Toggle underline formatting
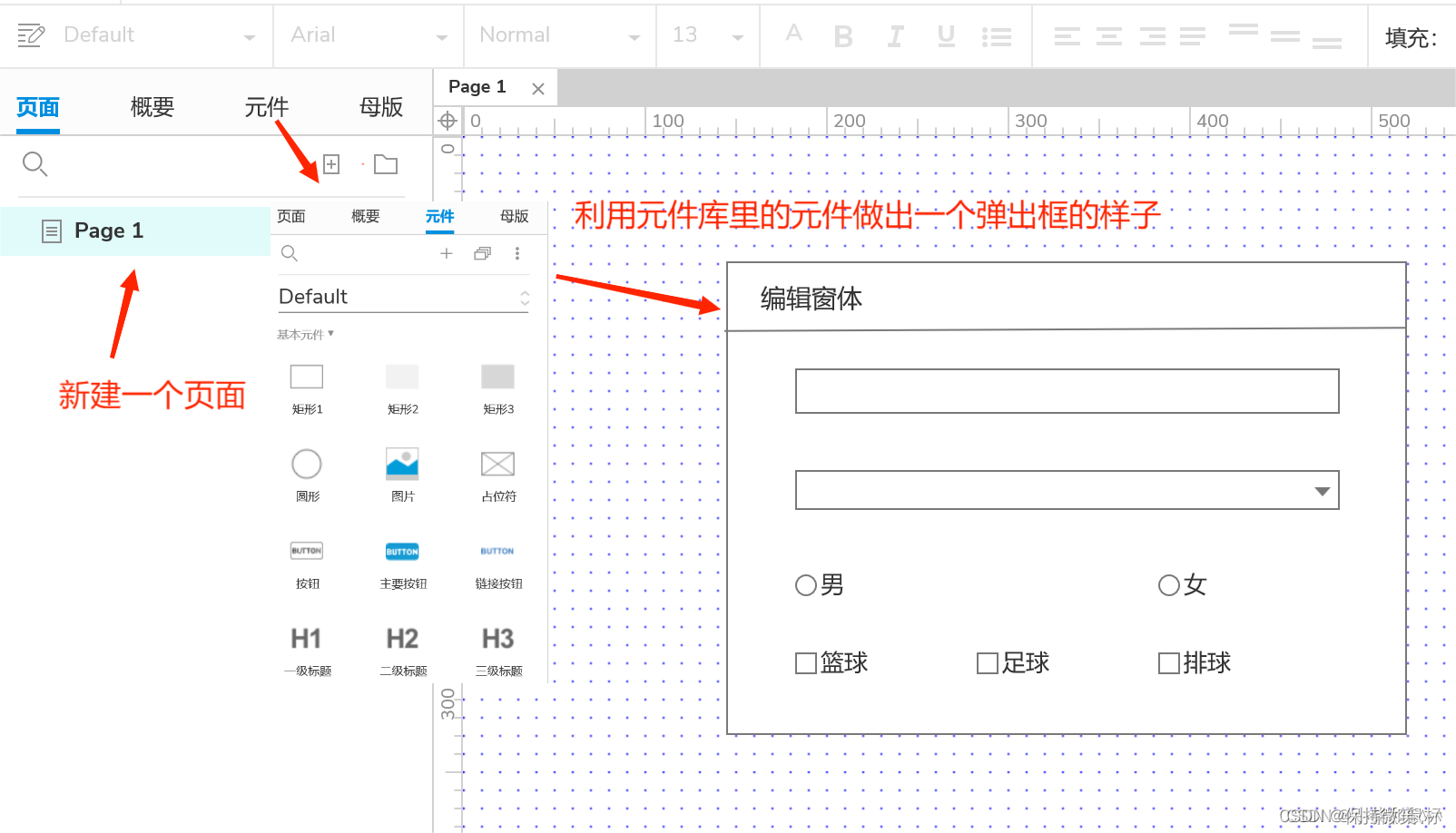 946,36
